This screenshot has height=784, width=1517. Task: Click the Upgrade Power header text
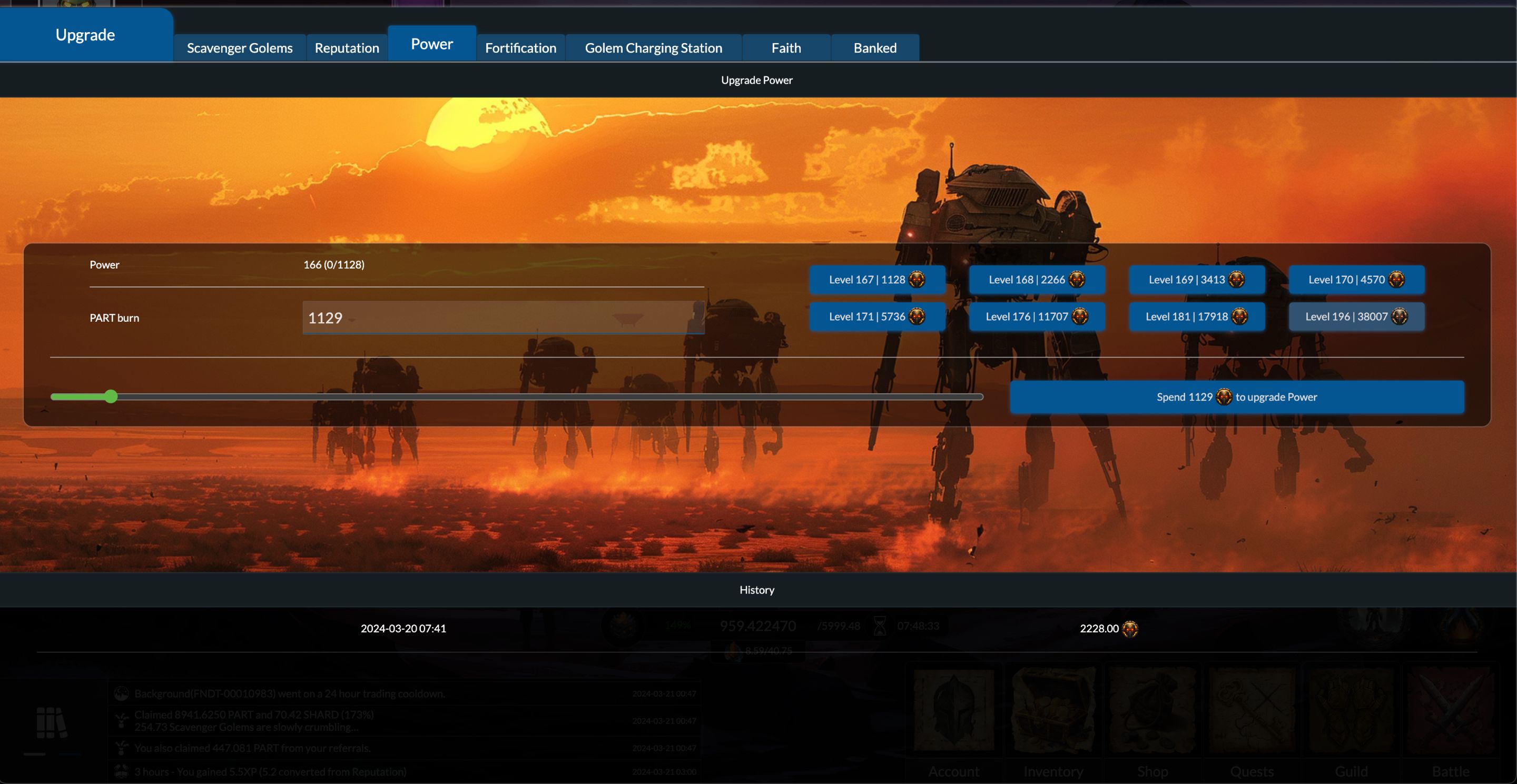pos(757,80)
